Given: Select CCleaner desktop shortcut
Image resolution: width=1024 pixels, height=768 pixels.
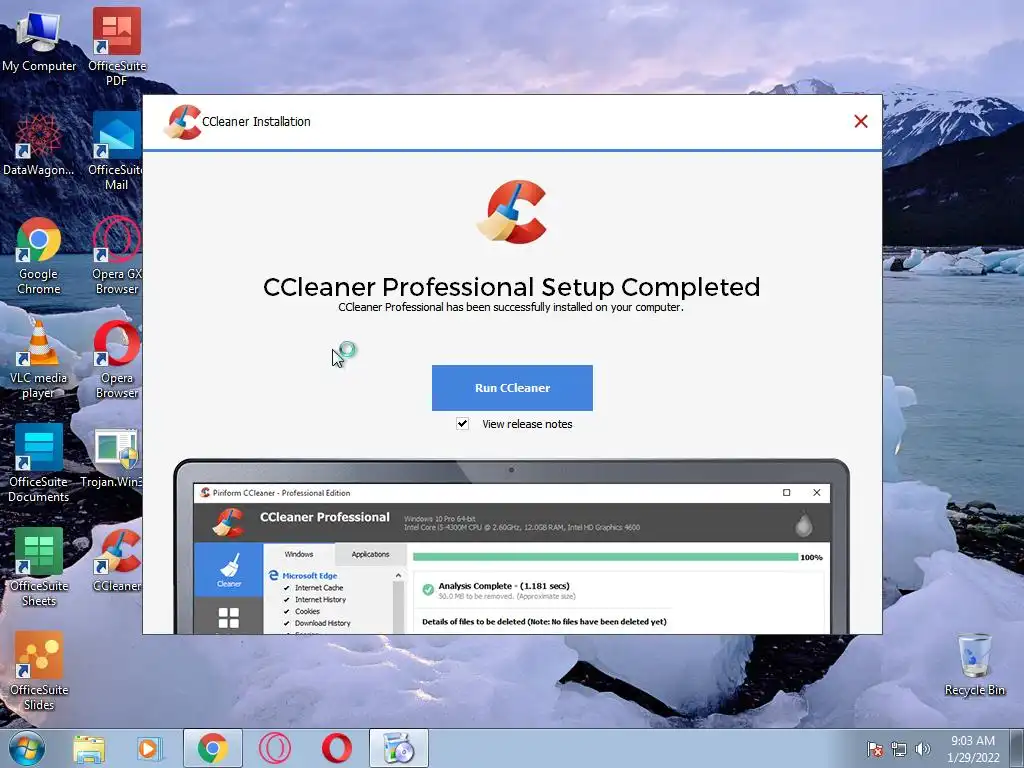Looking at the screenshot, I should point(117,561).
